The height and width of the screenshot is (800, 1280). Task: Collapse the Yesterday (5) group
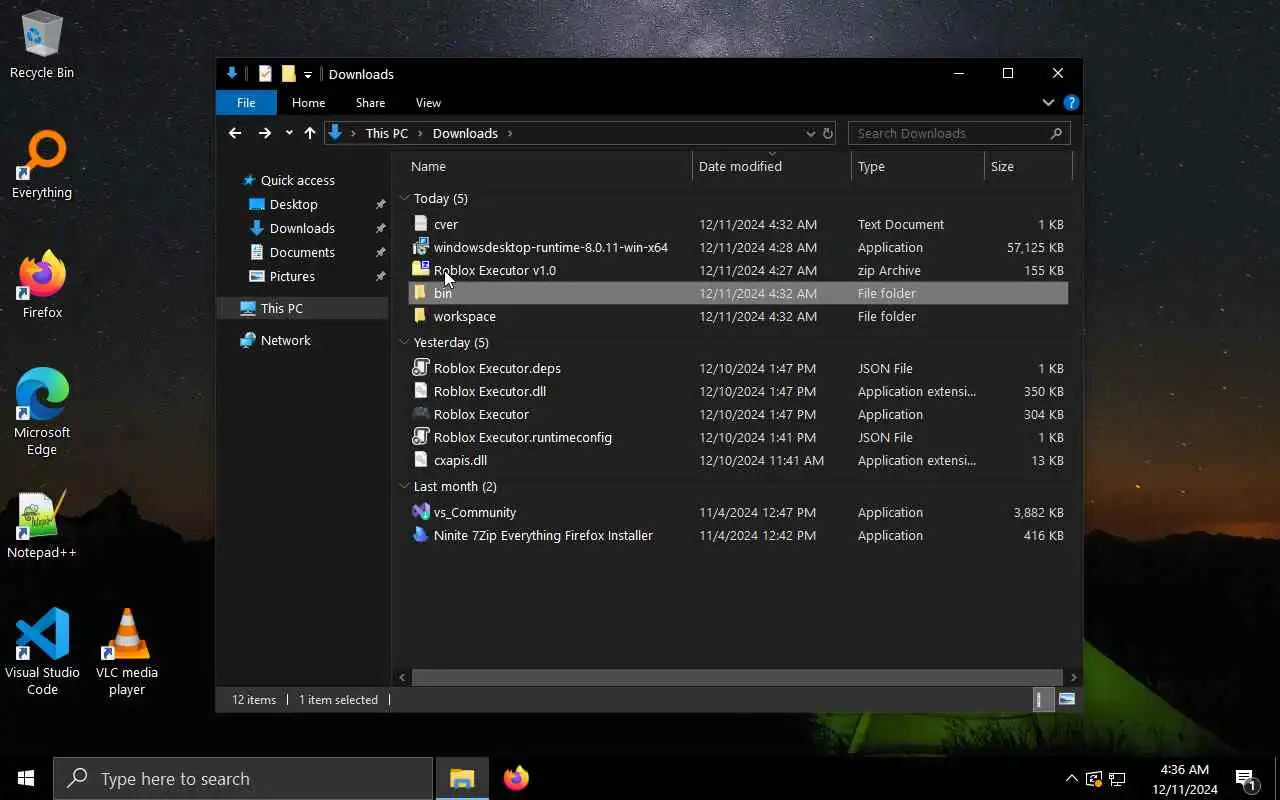click(x=404, y=342)
